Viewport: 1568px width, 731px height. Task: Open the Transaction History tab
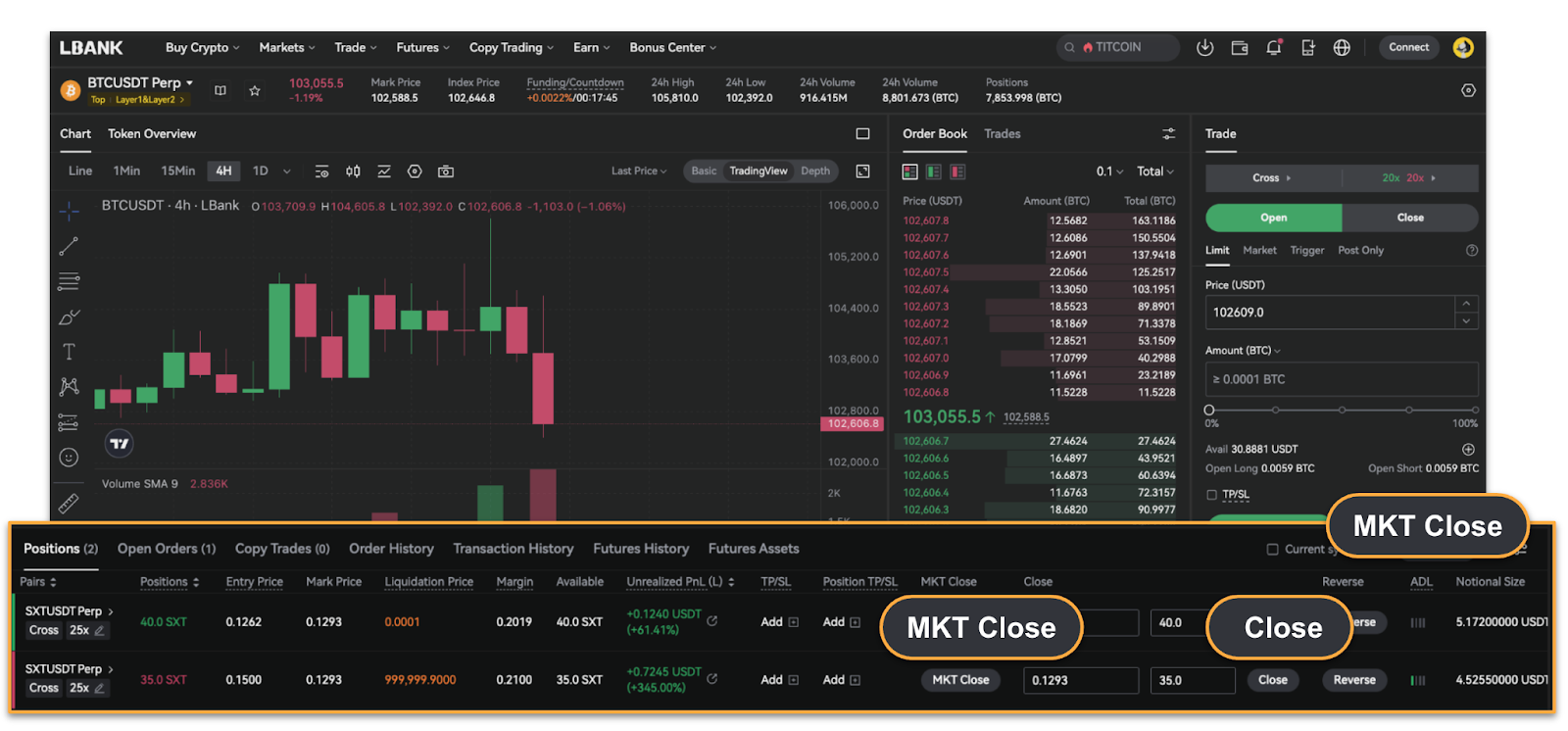tap(513, 549)
